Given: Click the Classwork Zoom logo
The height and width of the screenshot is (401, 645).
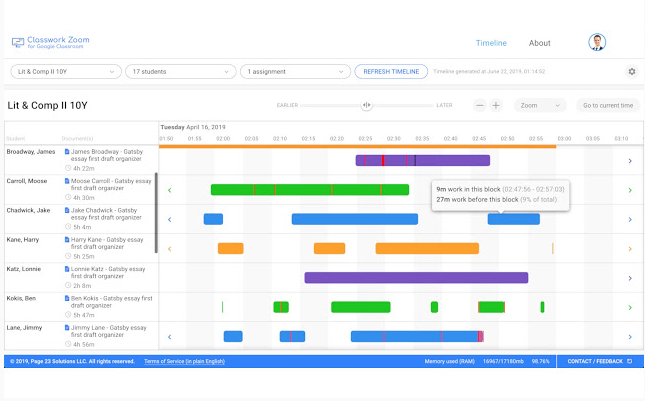Looking at the screenshot, I should pos(51,42).
